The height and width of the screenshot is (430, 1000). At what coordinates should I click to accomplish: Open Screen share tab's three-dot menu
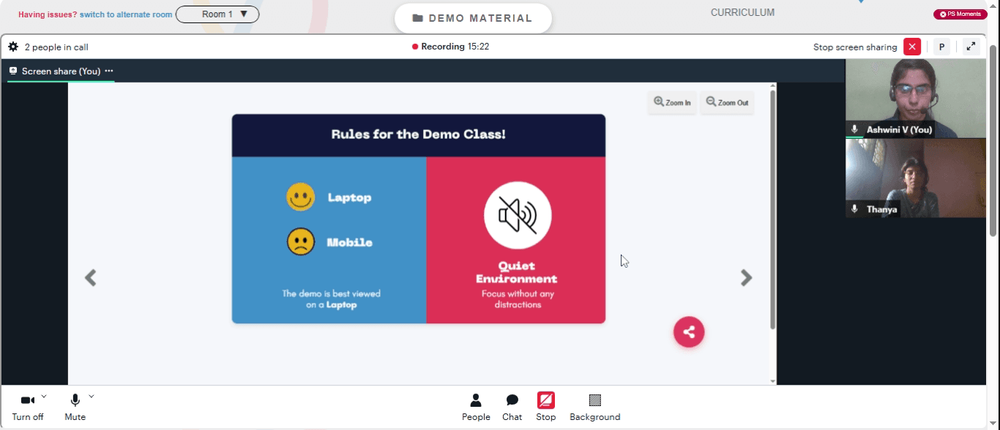tap(109, 71)
